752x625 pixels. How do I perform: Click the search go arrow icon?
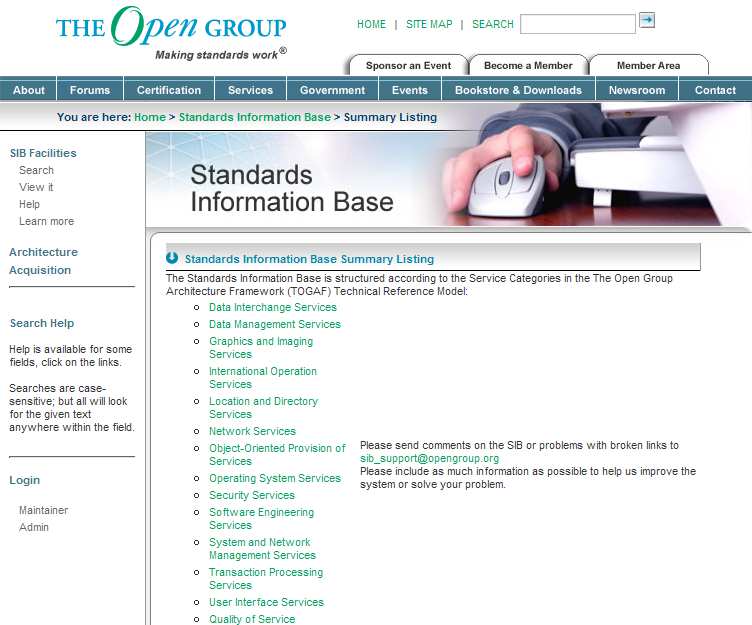coord(647,20)
